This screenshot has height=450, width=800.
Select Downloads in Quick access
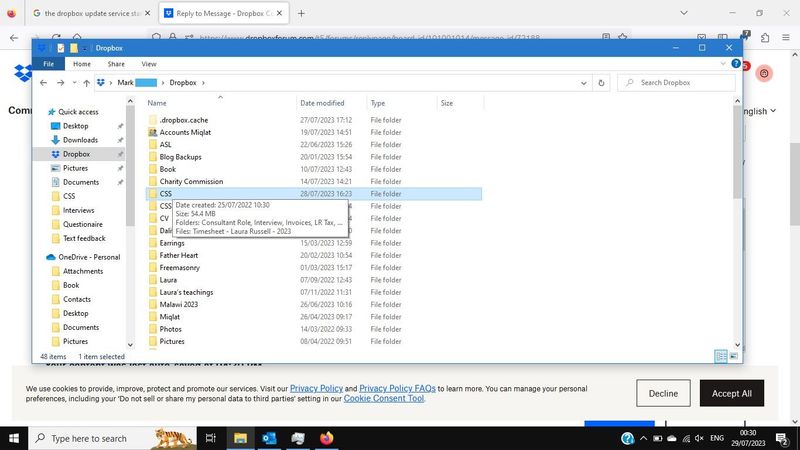click(80, 140)
